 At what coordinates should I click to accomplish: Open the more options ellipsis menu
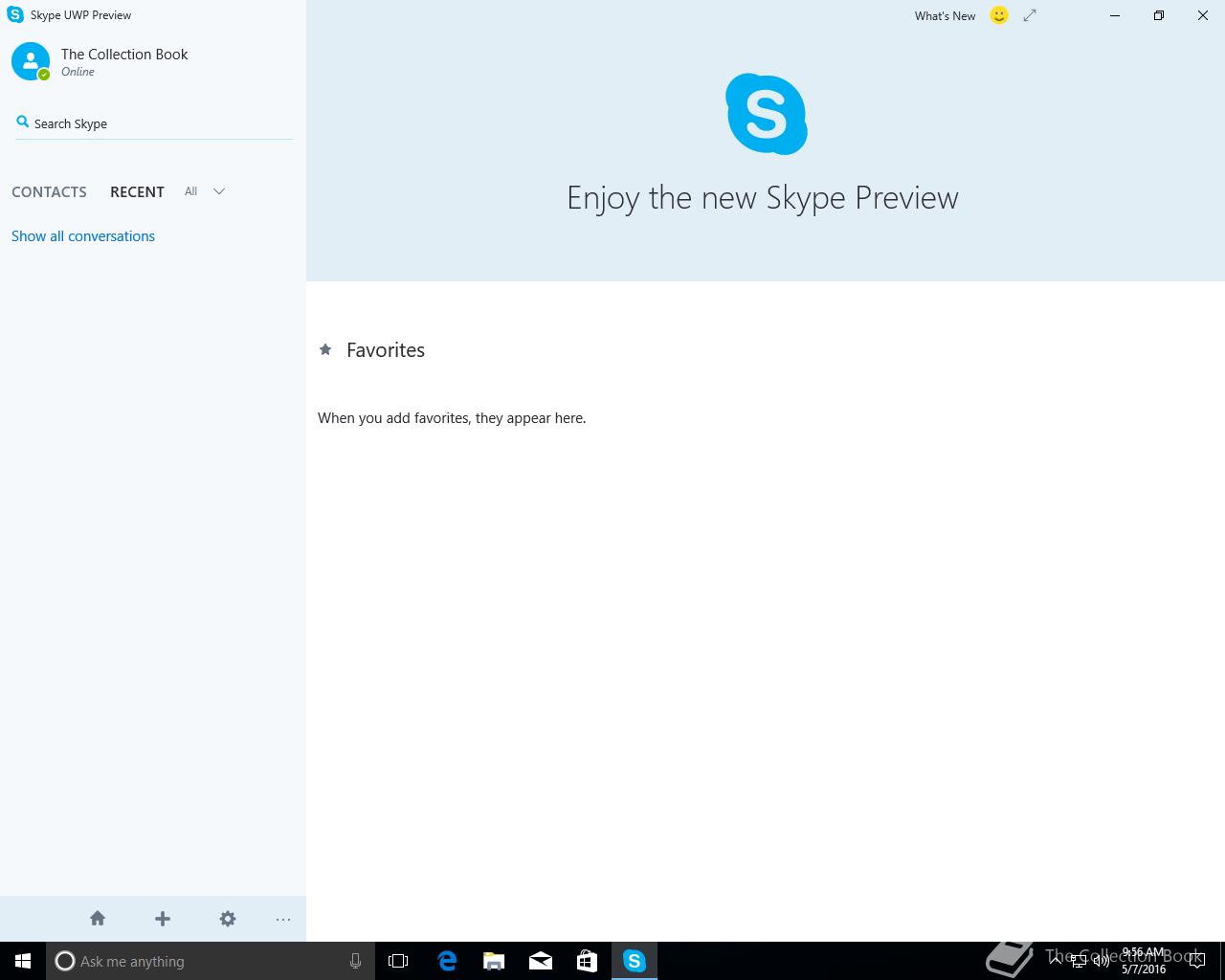[x=283, y=920]
